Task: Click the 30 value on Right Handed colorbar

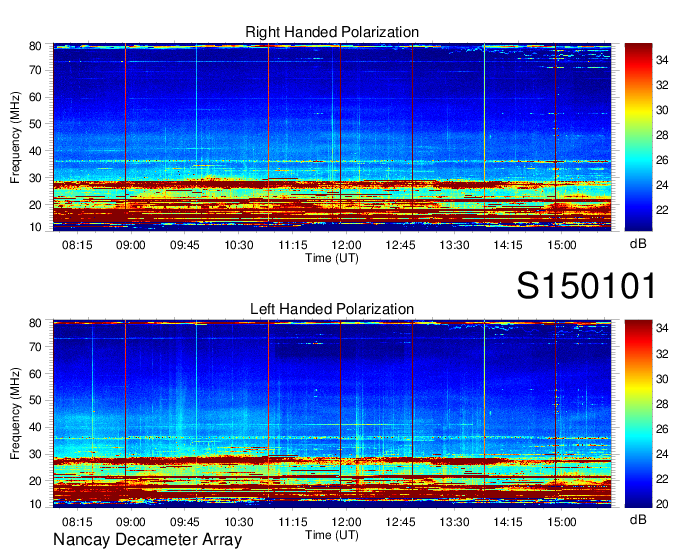Action: click(662, 110)
